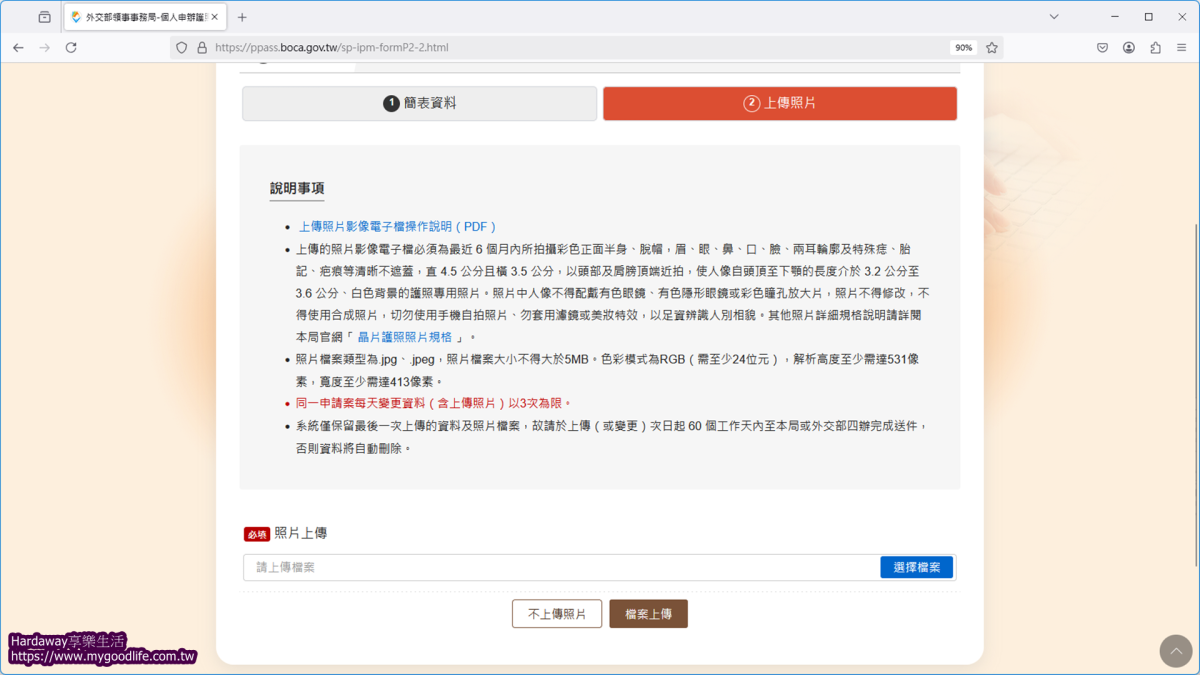Save the page to Pocket

(x=1102, y=47)
